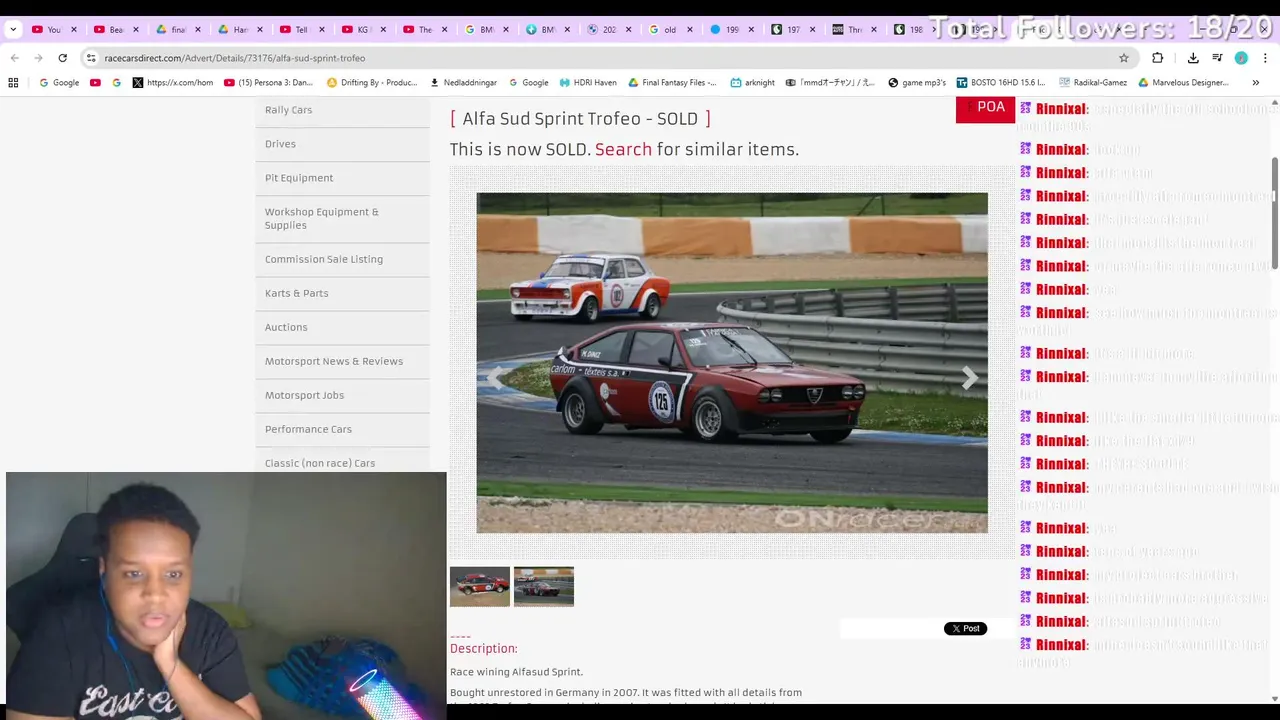Open the Google apps grid in bookmarks bar
The height and width of the screenshot is (720, 1280).
coord(13,83)
